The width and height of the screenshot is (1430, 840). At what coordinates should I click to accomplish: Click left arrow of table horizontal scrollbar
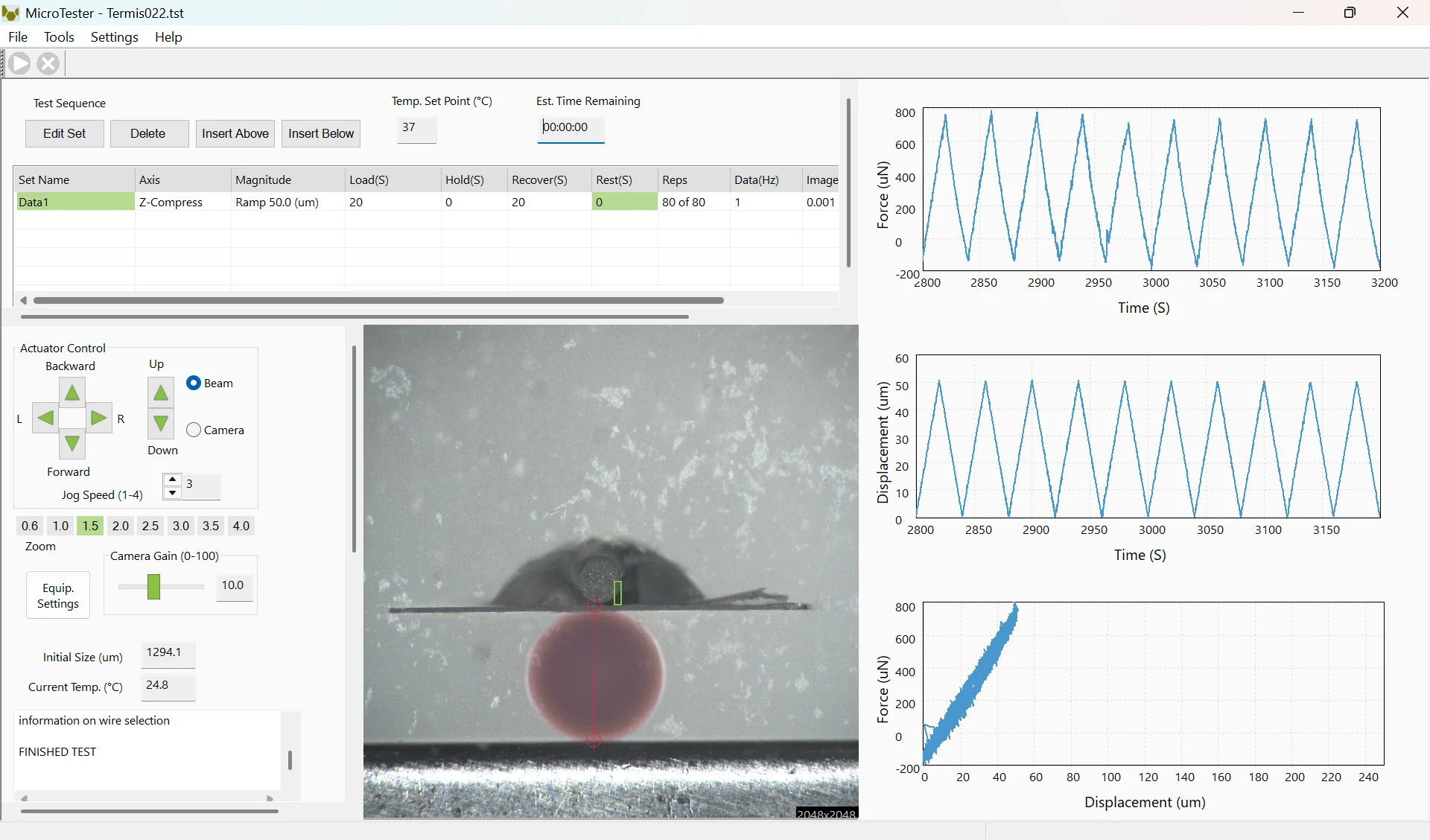[24, 300]
